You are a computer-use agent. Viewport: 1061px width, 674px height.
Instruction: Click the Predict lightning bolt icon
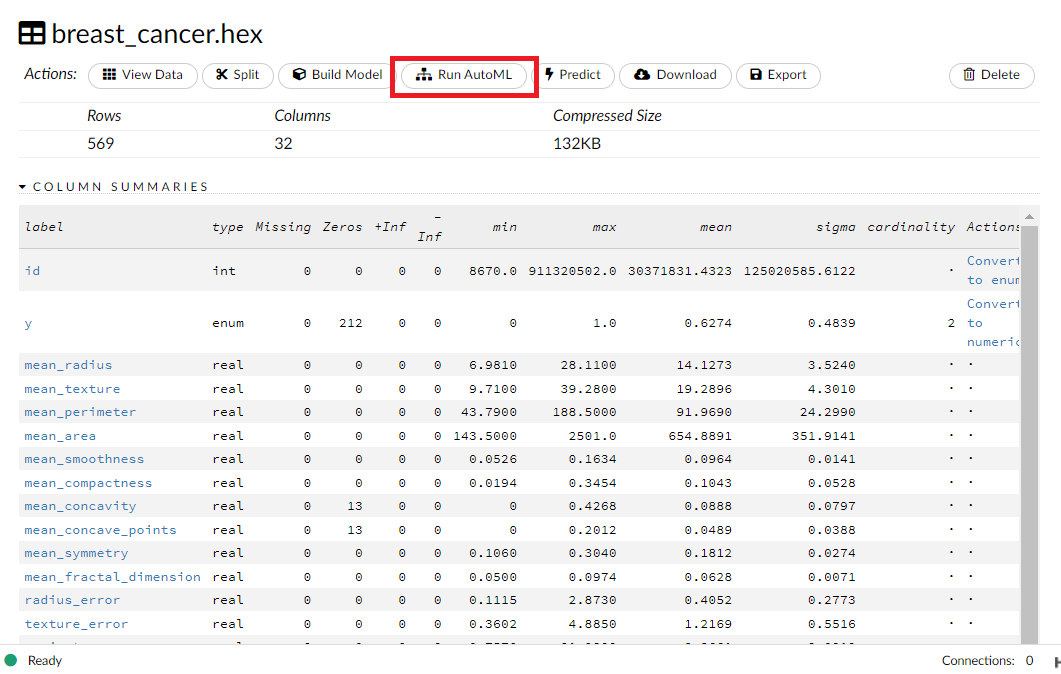549,75
